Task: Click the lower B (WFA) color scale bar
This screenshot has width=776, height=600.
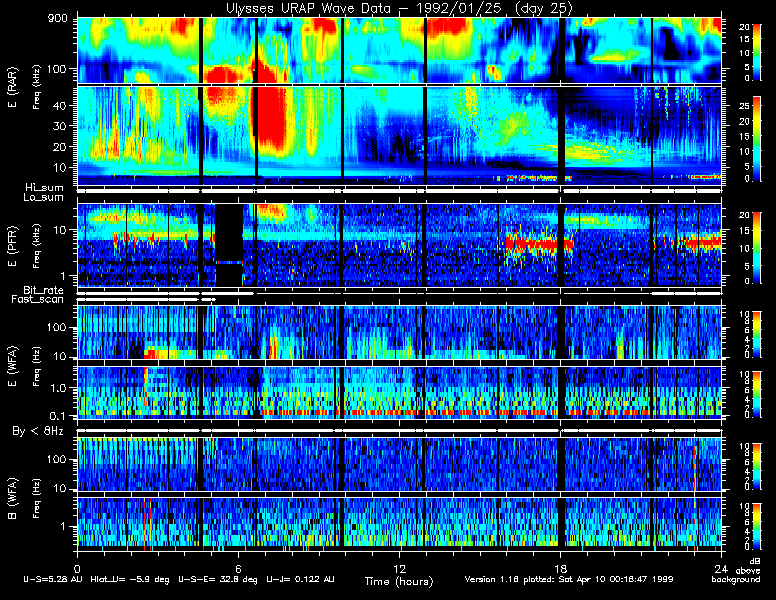Action: pyautogui.click(x=757, y=527)
